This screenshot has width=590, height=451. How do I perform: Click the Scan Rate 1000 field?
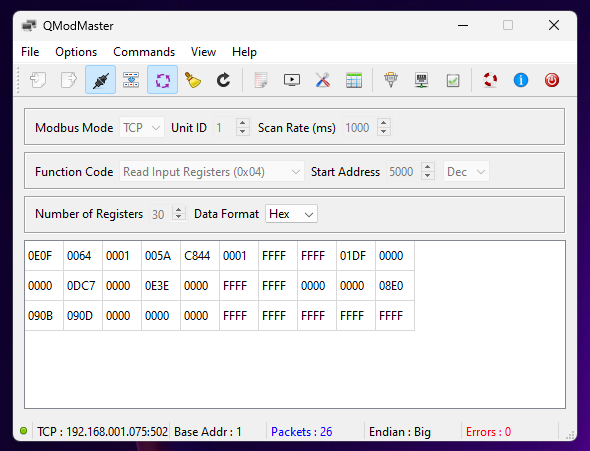360,128
